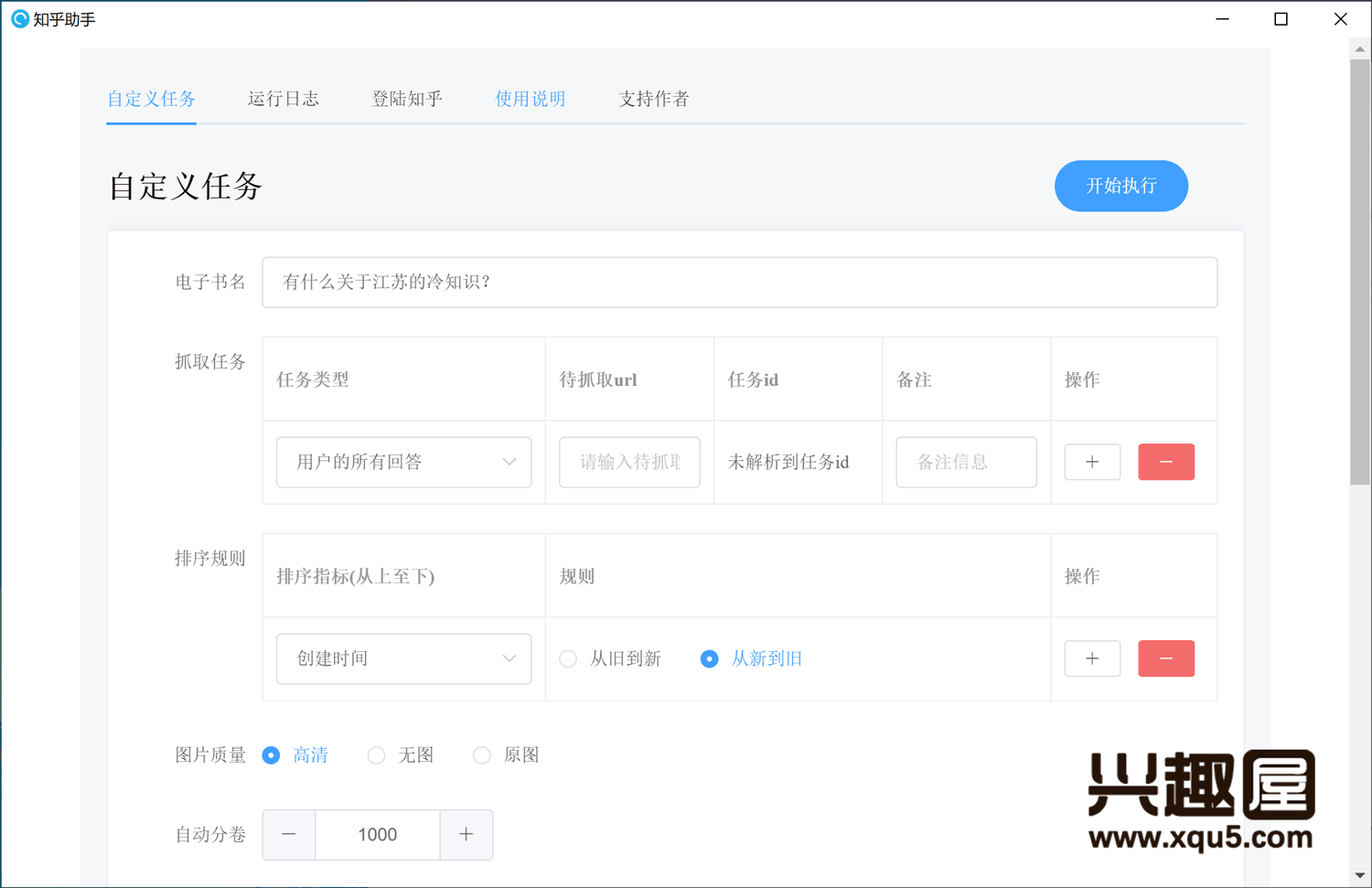The image size is (1372, 888).
Task: Open the 登陆知乎 tab
Action: (x=407, y=99)
